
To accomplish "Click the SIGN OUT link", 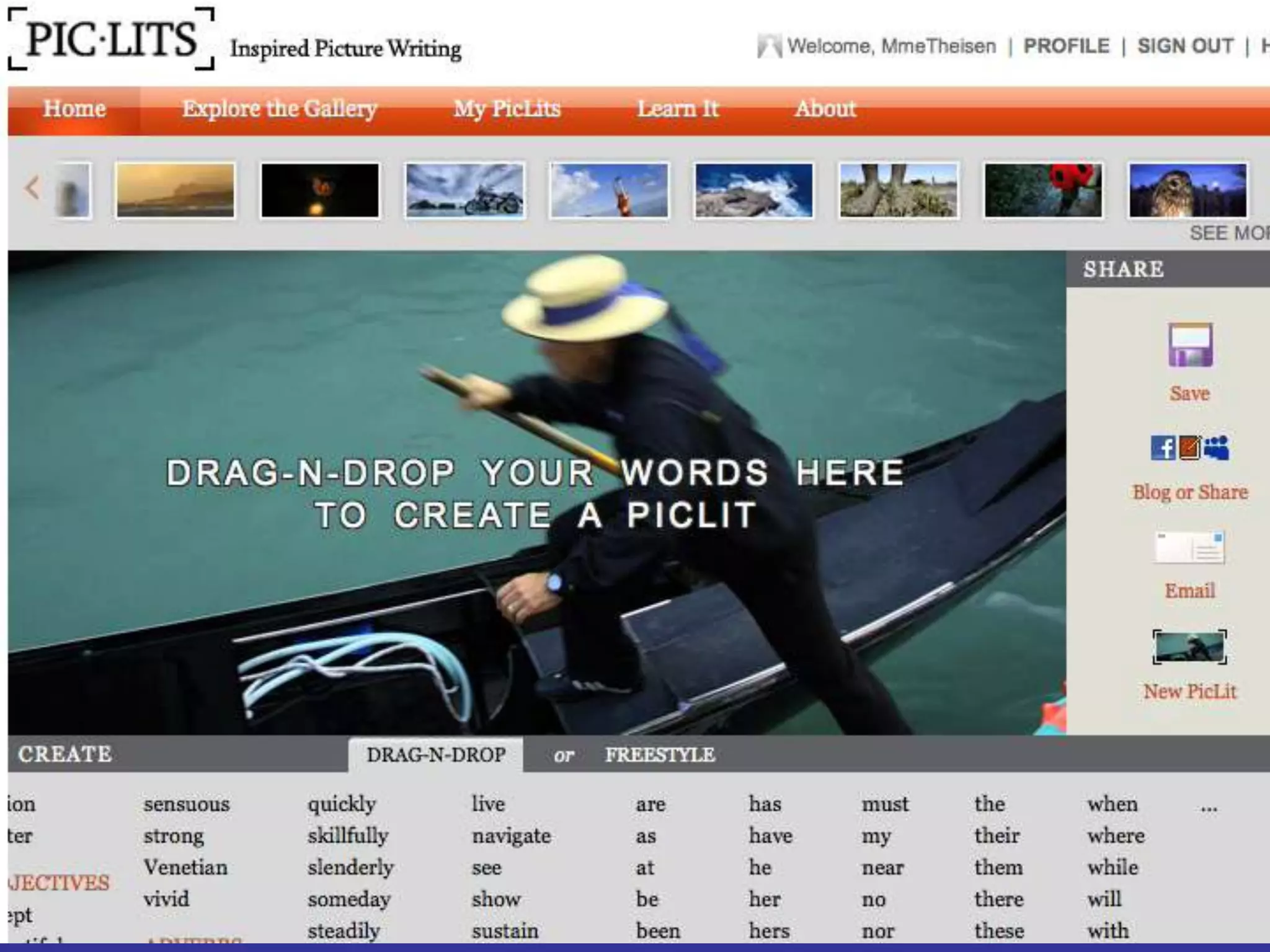I will pyautogui.click(x=1185, y=46).
